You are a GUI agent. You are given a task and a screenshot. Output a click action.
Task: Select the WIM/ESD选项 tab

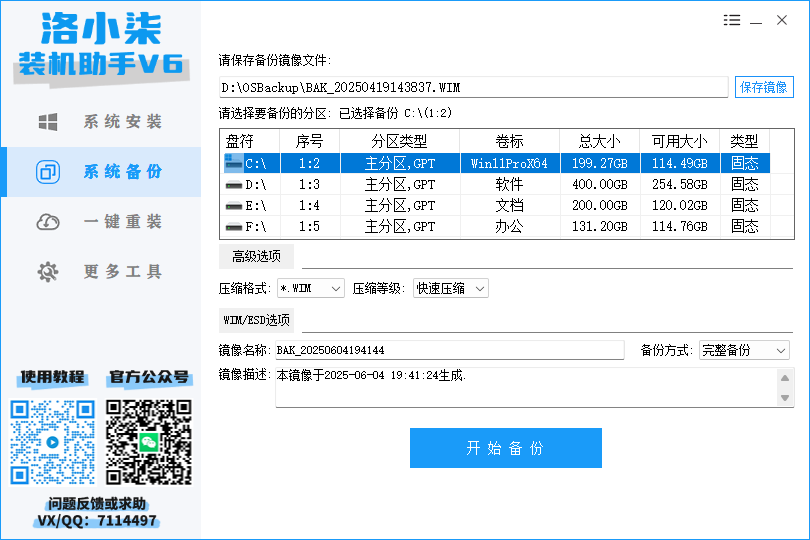point(256,320)
